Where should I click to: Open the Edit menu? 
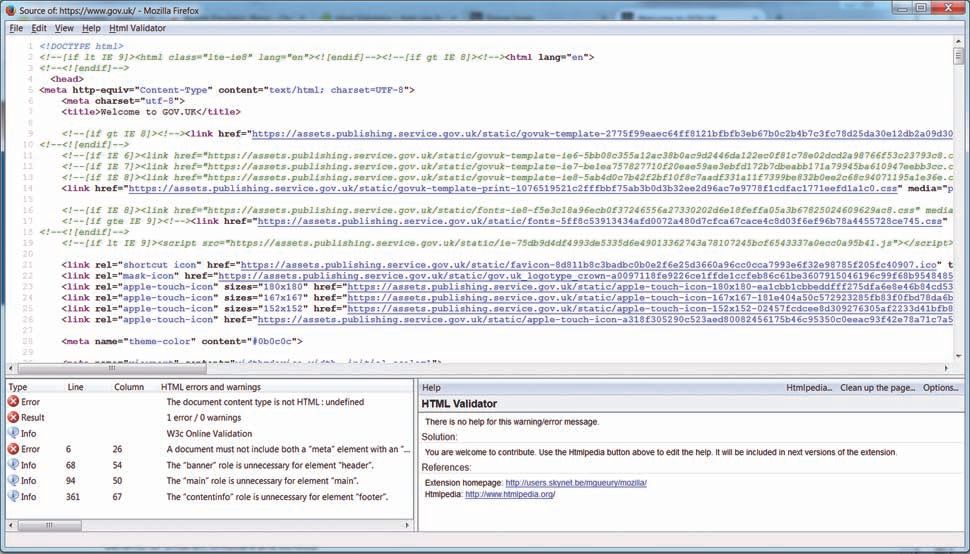[39, 28]
